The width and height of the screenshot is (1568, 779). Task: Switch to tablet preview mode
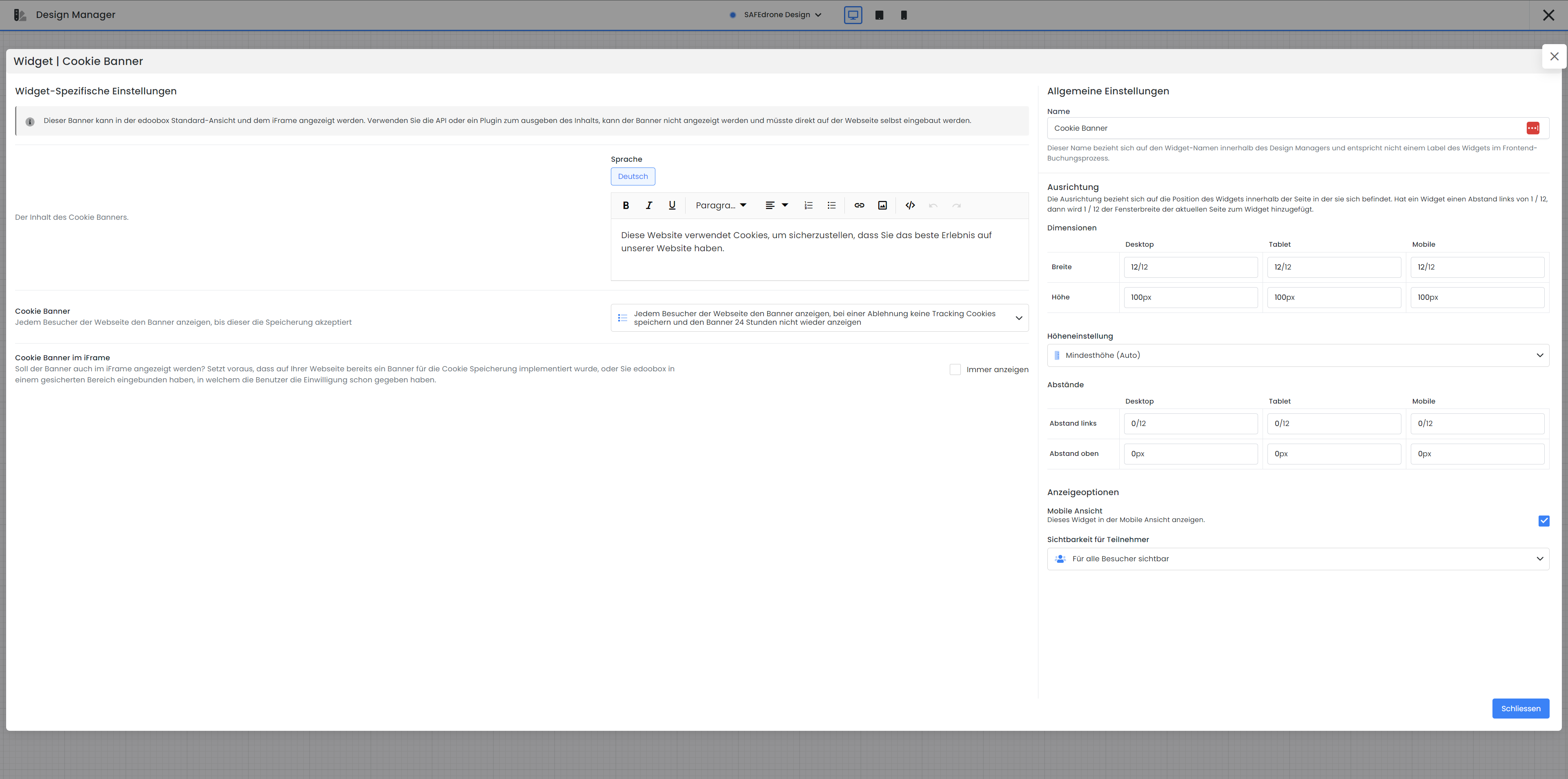pyautogui.click(x=879, y=15)
